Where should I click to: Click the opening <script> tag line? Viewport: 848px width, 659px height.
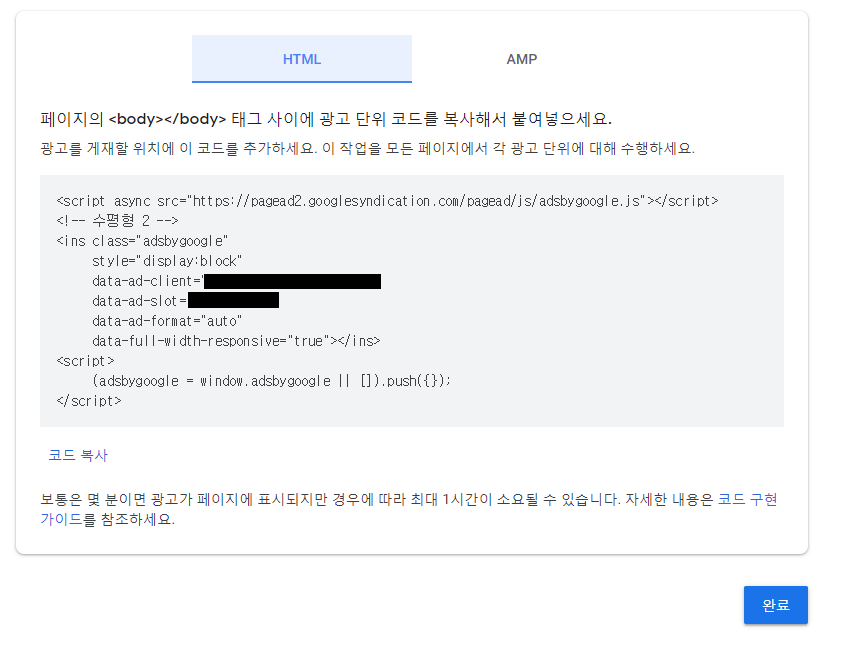[x=85, y=361]
